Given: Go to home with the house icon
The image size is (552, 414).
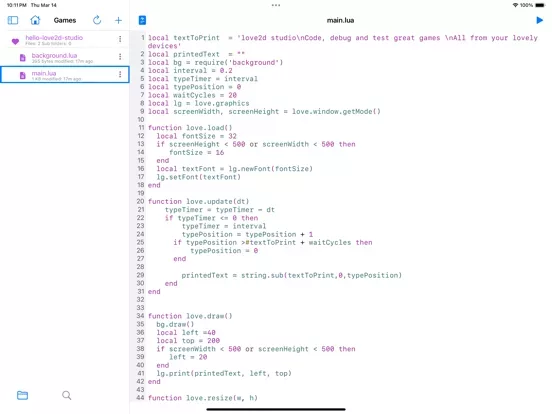Looking at the screenshot, I should [35, 20].
